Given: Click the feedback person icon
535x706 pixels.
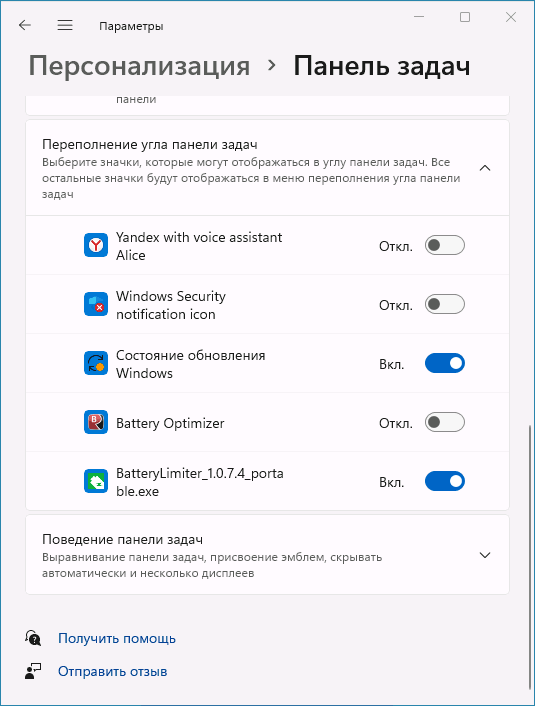Looking at the screenshot, I should click(x=33, y=671).
